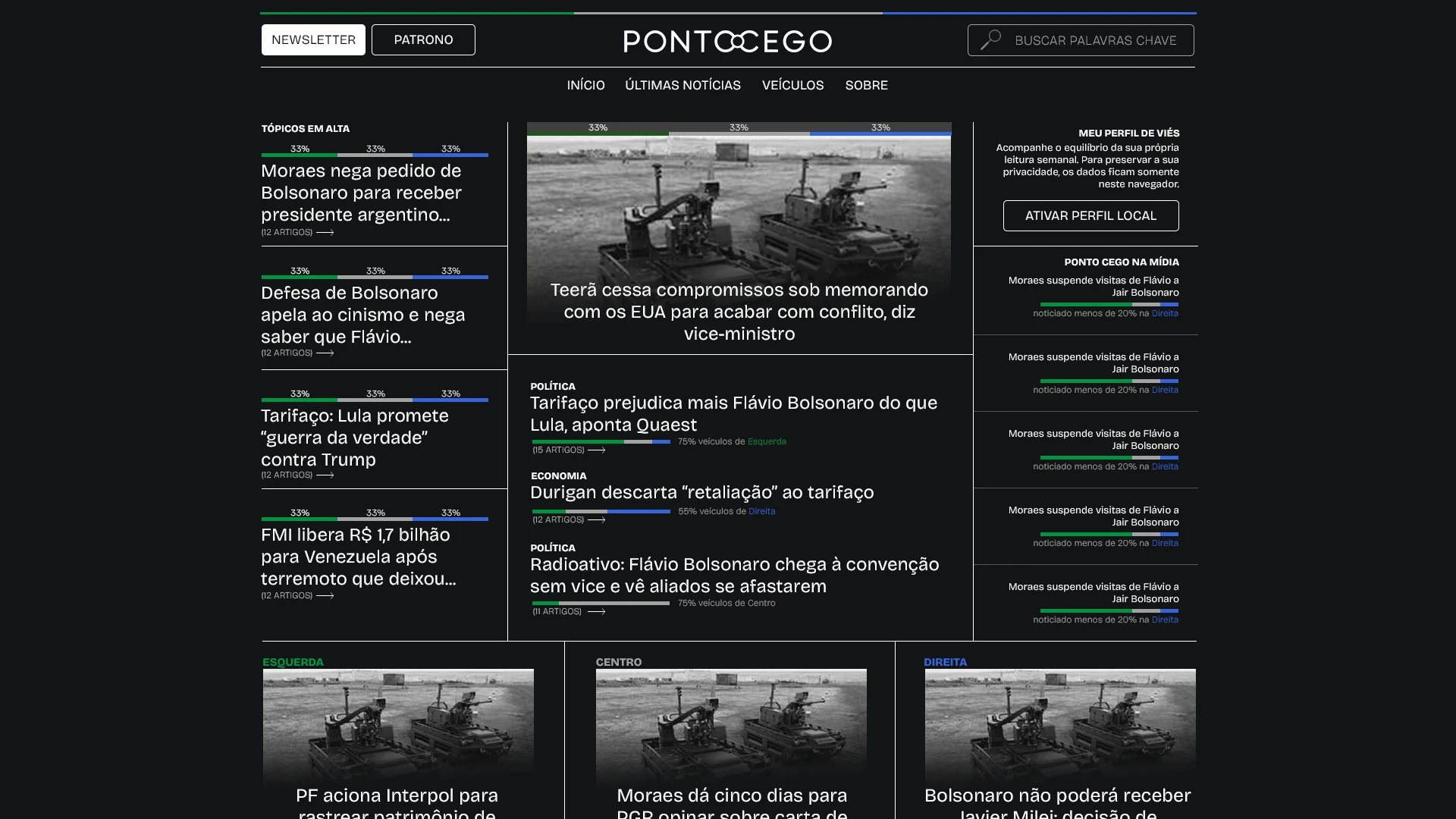This screenshot has height=819, width=1456.
Task: Click arrow under Durigan descarta headline
Action: [x=597, y=520]
